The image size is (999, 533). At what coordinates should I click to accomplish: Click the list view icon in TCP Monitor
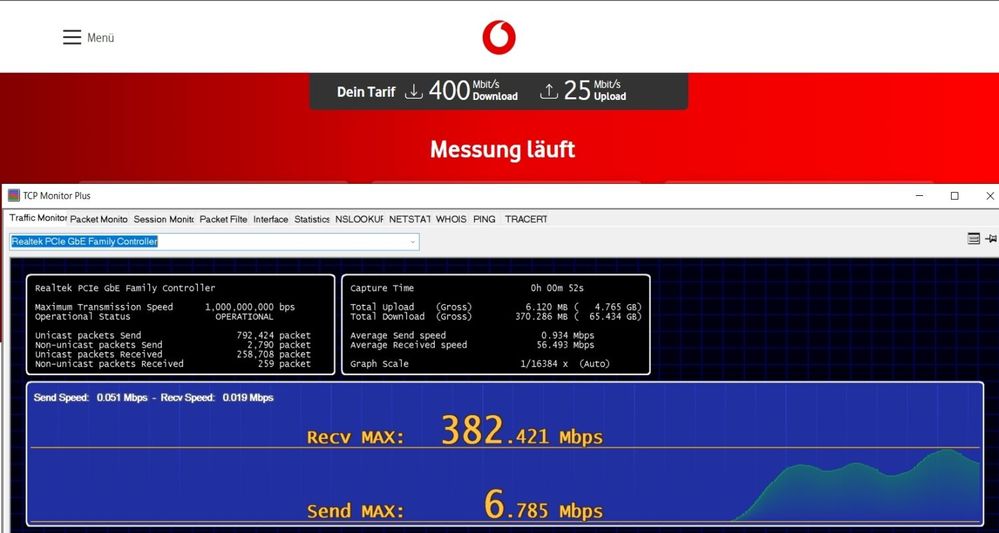coord(974,239)
